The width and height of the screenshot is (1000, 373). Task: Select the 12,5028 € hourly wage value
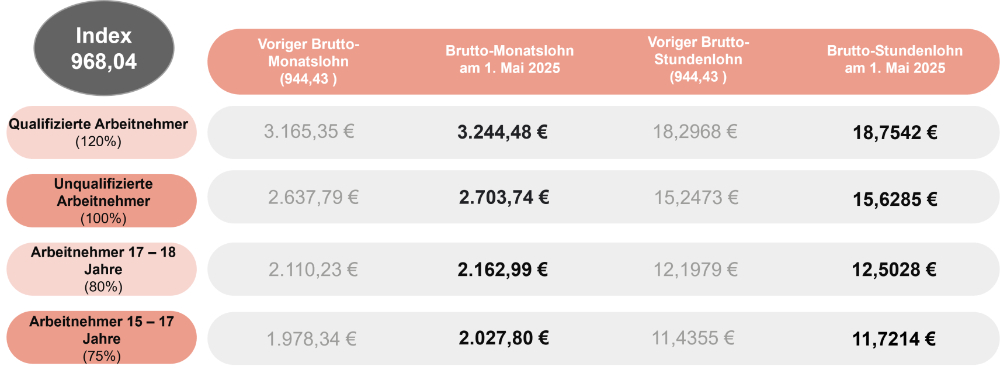tap(894, 270)
